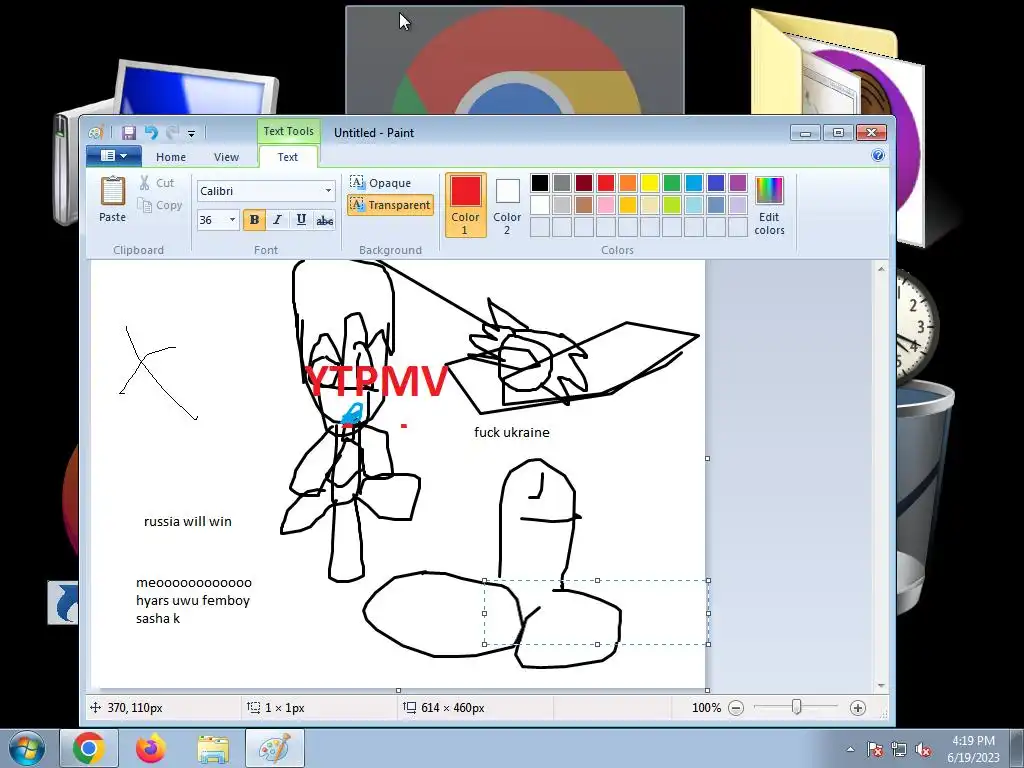Click the zoom slider thumb
This screenshot has width=1024, height=768.
click(x=796, y=707)
